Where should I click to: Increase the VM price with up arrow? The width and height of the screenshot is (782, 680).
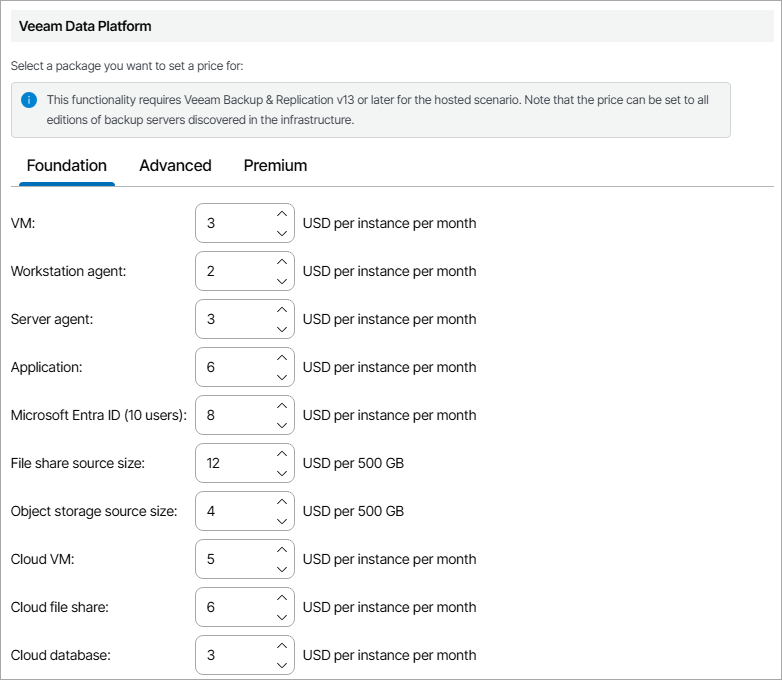[x=281, y=213]
